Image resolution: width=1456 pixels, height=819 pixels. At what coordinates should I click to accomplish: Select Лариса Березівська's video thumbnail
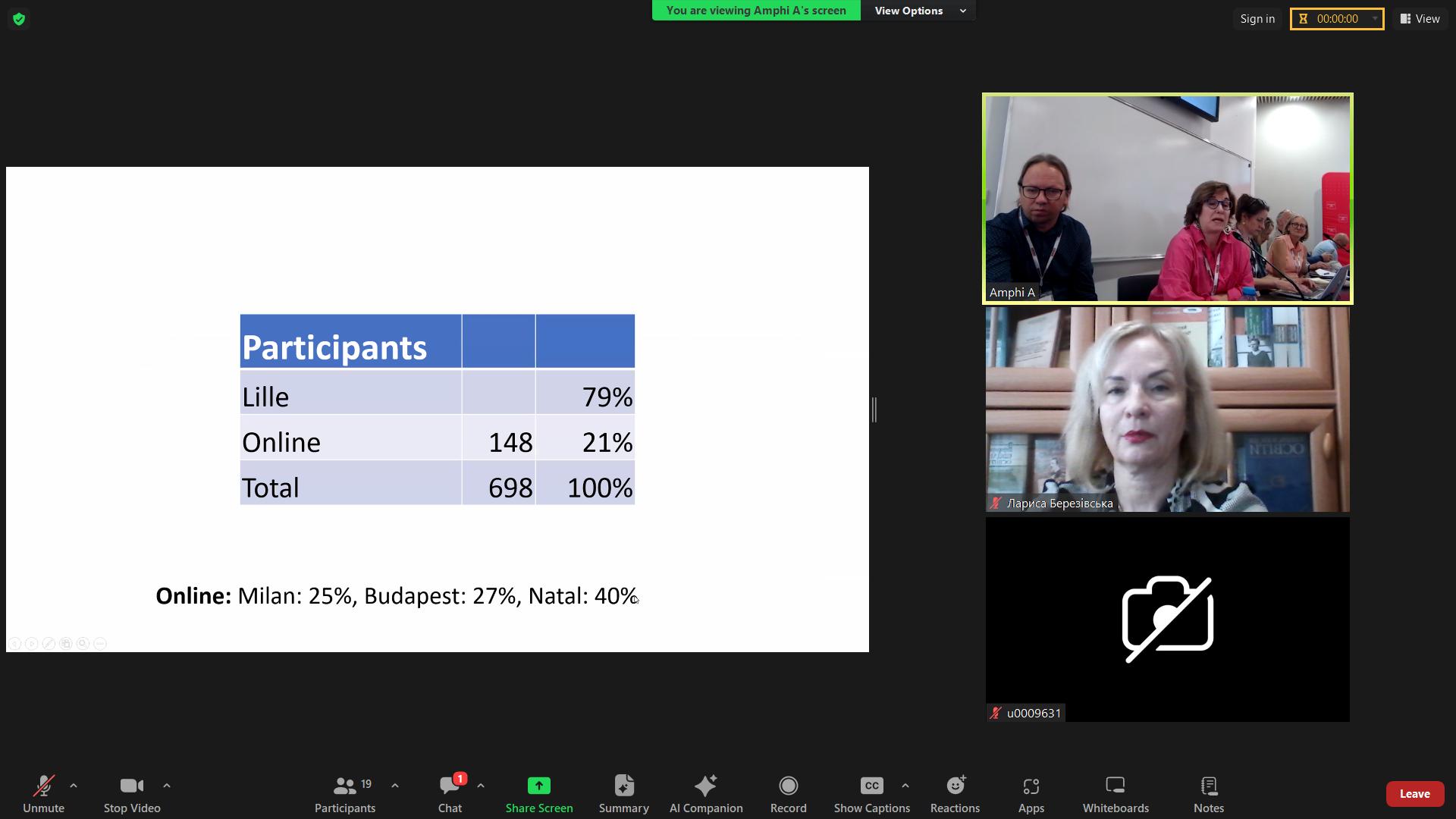1168,409
